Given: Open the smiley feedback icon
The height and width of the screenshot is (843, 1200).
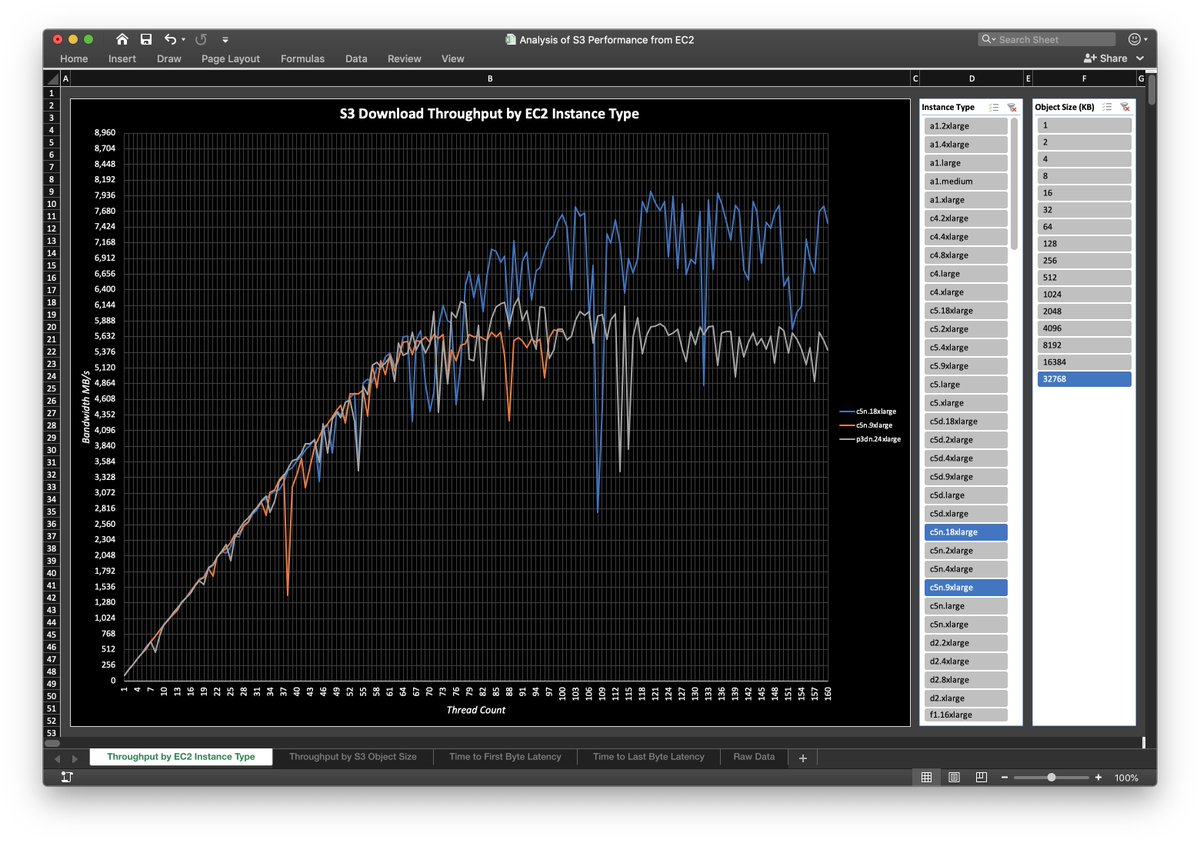Looking at the screenshot, I should (1134, 39).
